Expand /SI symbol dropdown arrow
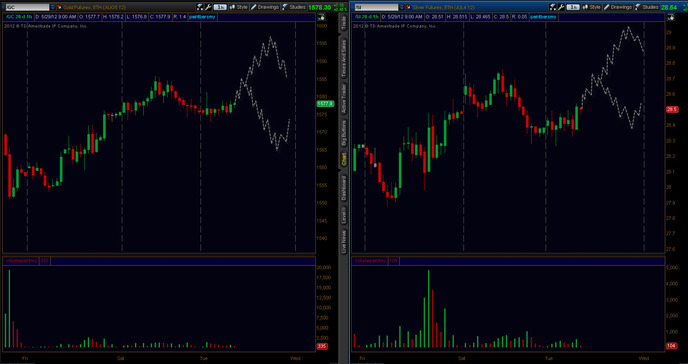688x364 pixels. tap(401, 7)
